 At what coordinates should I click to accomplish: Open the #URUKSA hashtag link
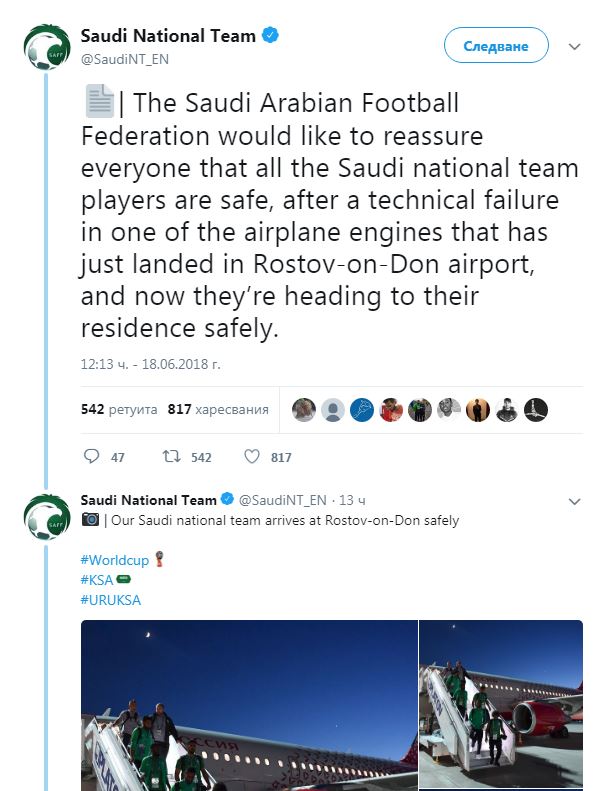coord(110,599)
